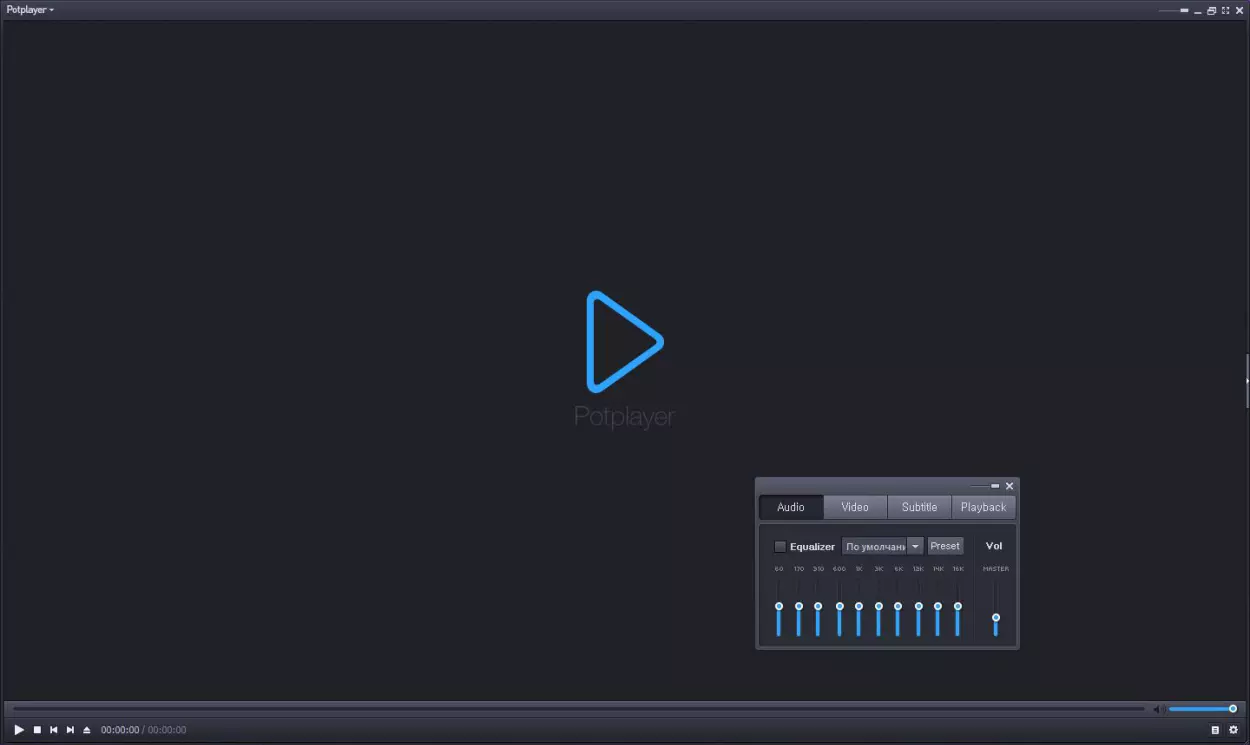Adjust the 60 Hz equalizer band slider
Image resolution: width=1250 pixels, height=745 pixels.
click(x=779, y=606)
